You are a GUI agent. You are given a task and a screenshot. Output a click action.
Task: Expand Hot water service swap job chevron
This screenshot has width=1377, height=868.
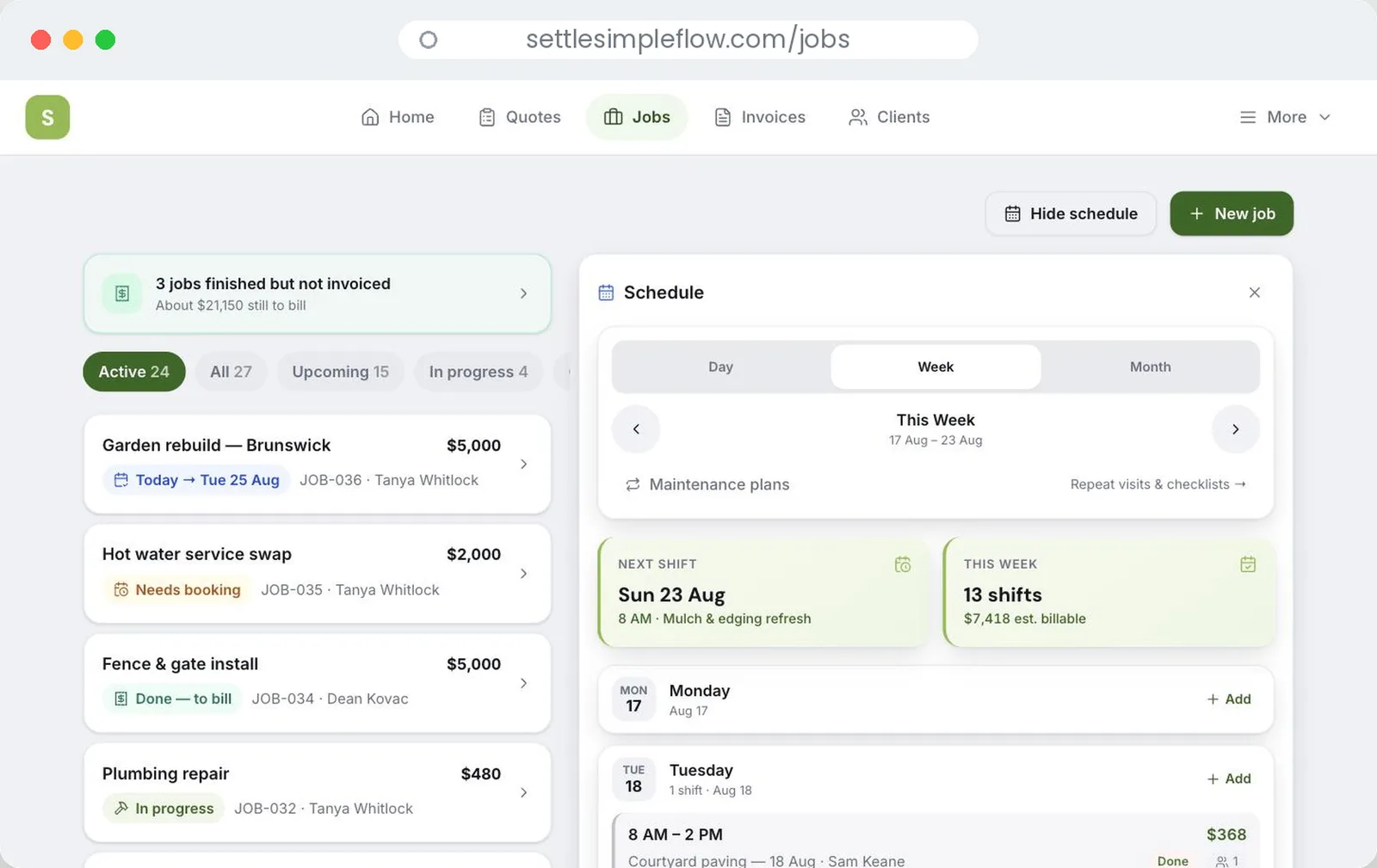[x=523, y=573]
